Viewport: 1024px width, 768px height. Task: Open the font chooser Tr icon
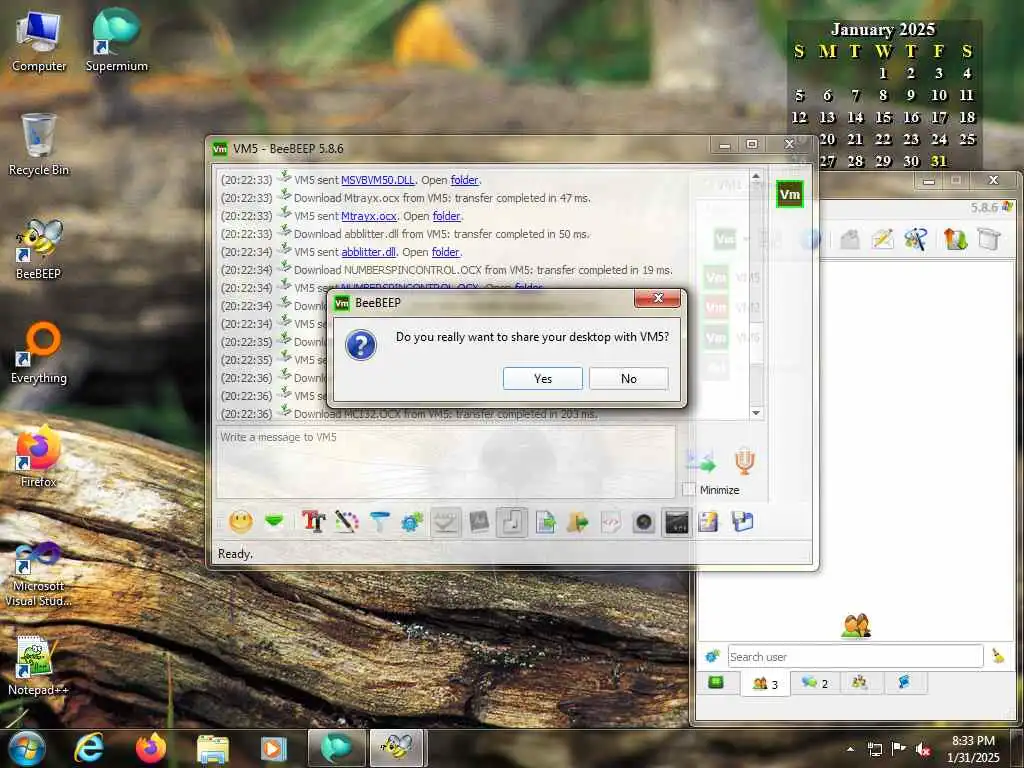tap(313, 522)
